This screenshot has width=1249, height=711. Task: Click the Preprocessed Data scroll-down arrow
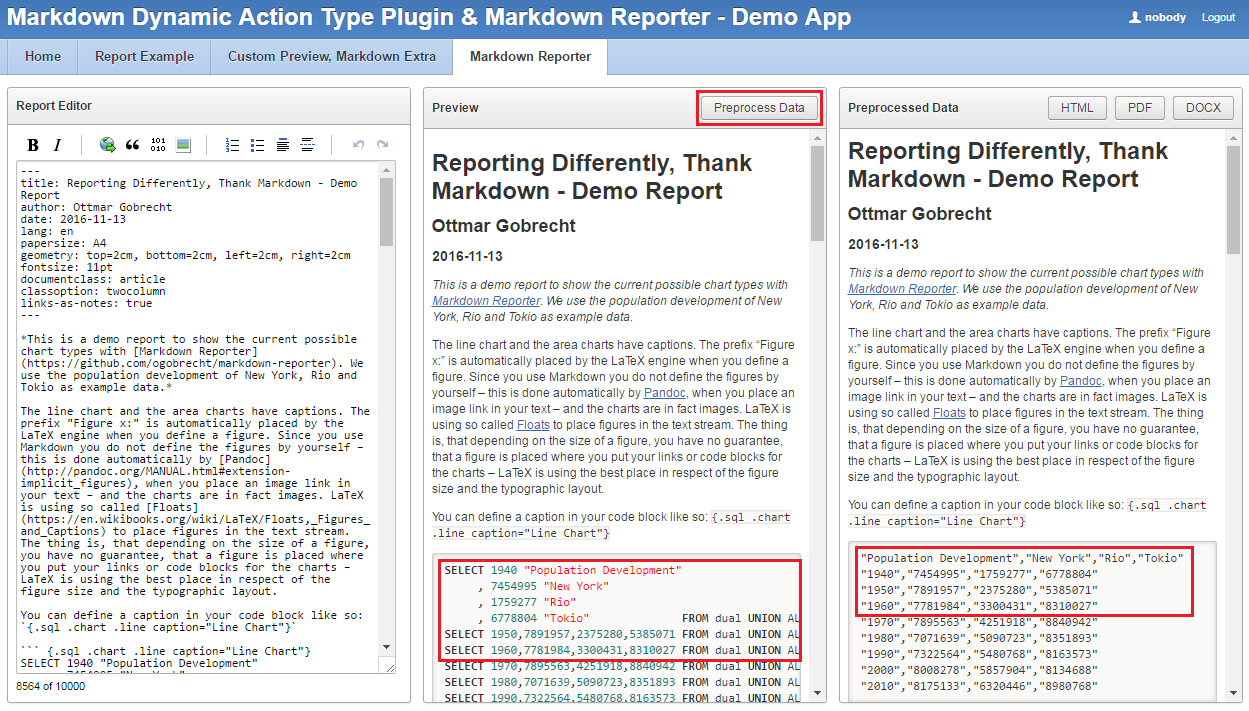pos(1233,693)
